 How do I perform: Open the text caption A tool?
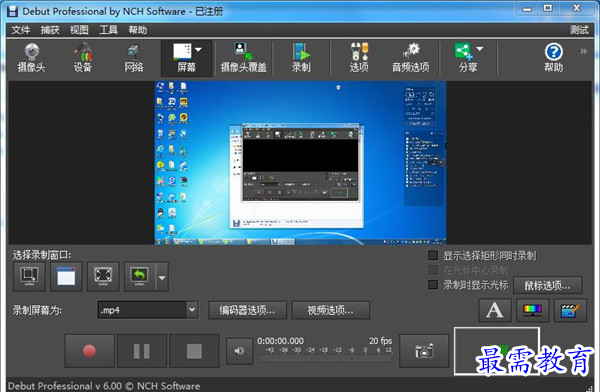click(495, 310)
